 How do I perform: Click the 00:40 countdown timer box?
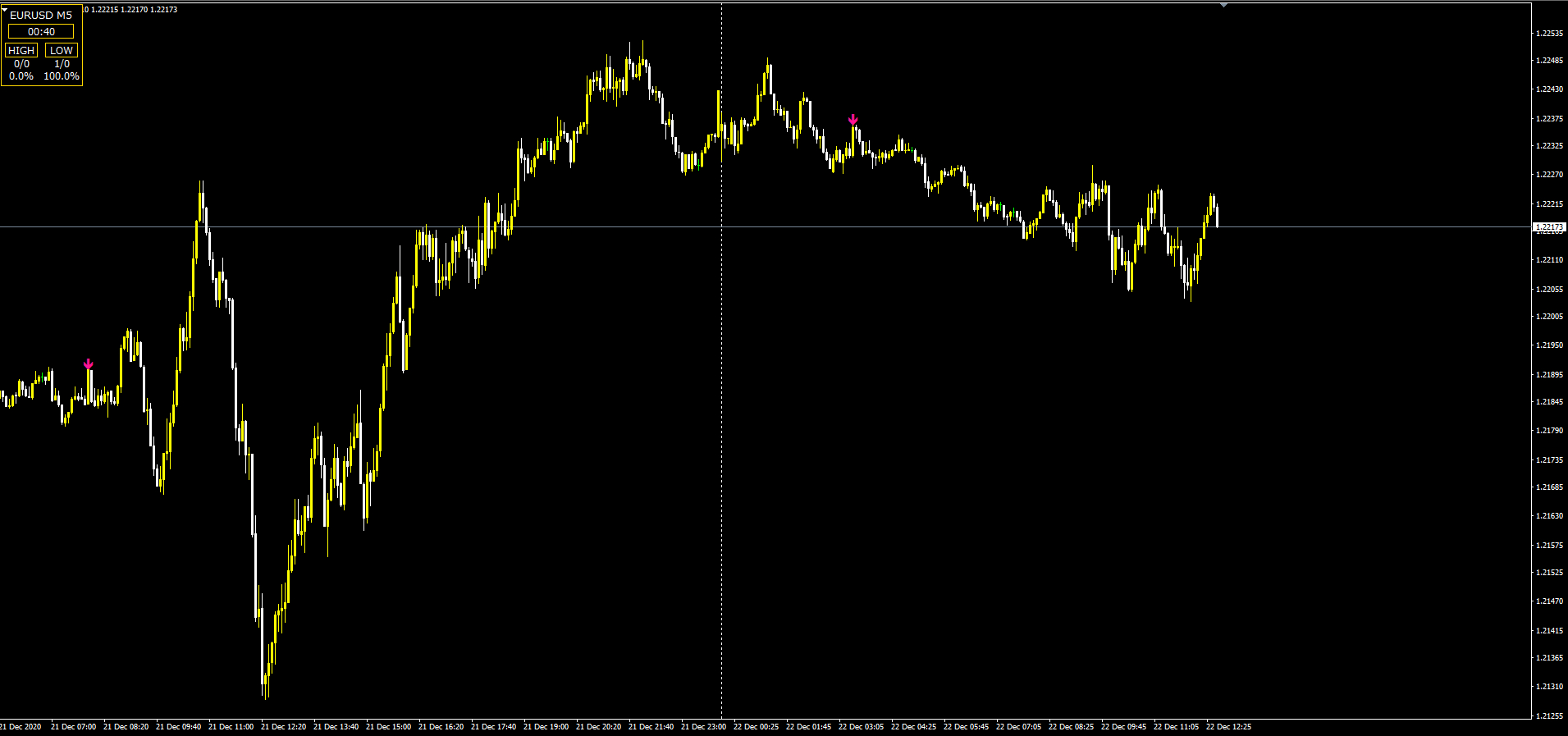(41, 31)
